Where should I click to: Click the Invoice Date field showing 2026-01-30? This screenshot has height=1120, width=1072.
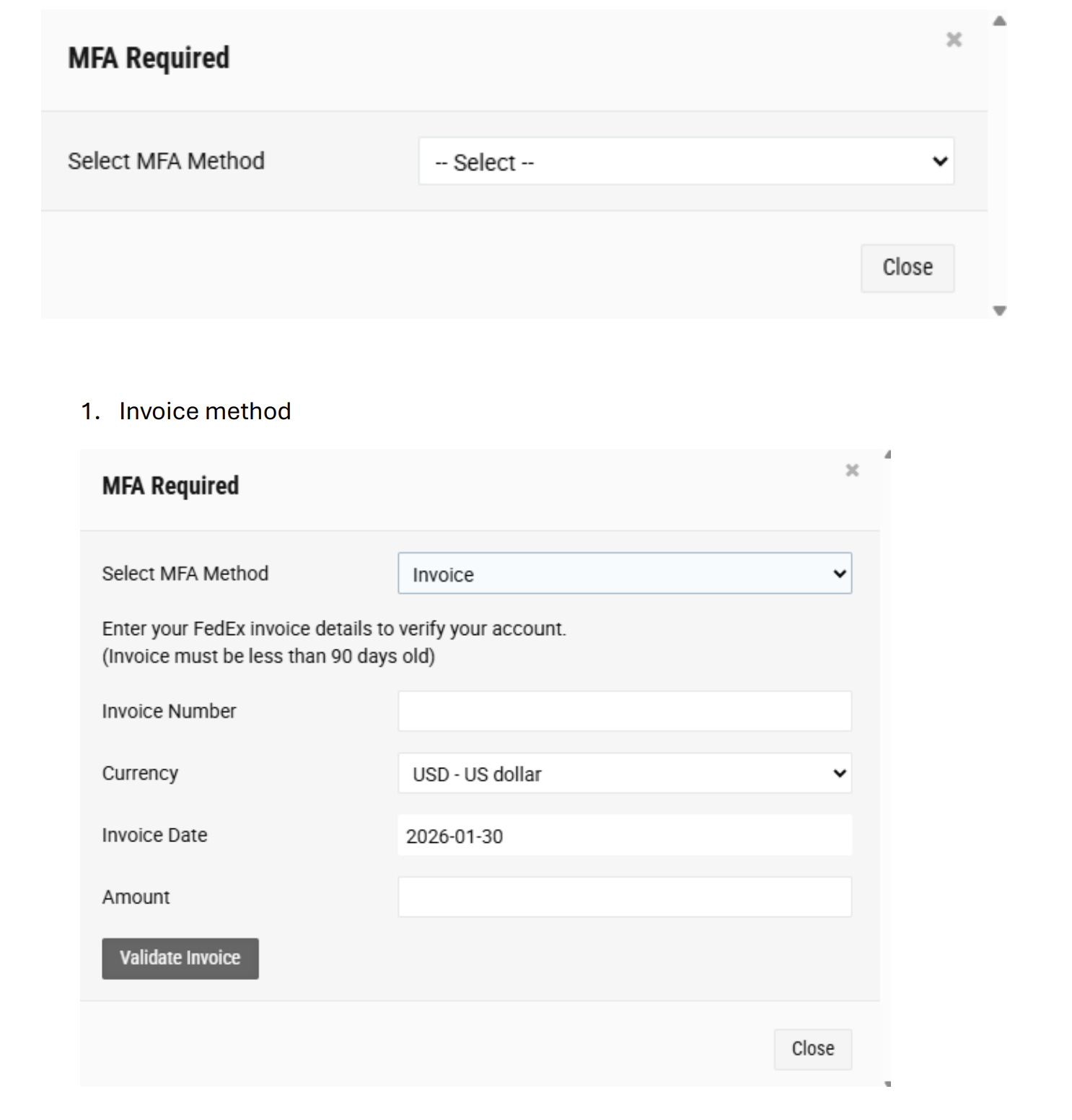pyautogui.click(x=624, y=836)
